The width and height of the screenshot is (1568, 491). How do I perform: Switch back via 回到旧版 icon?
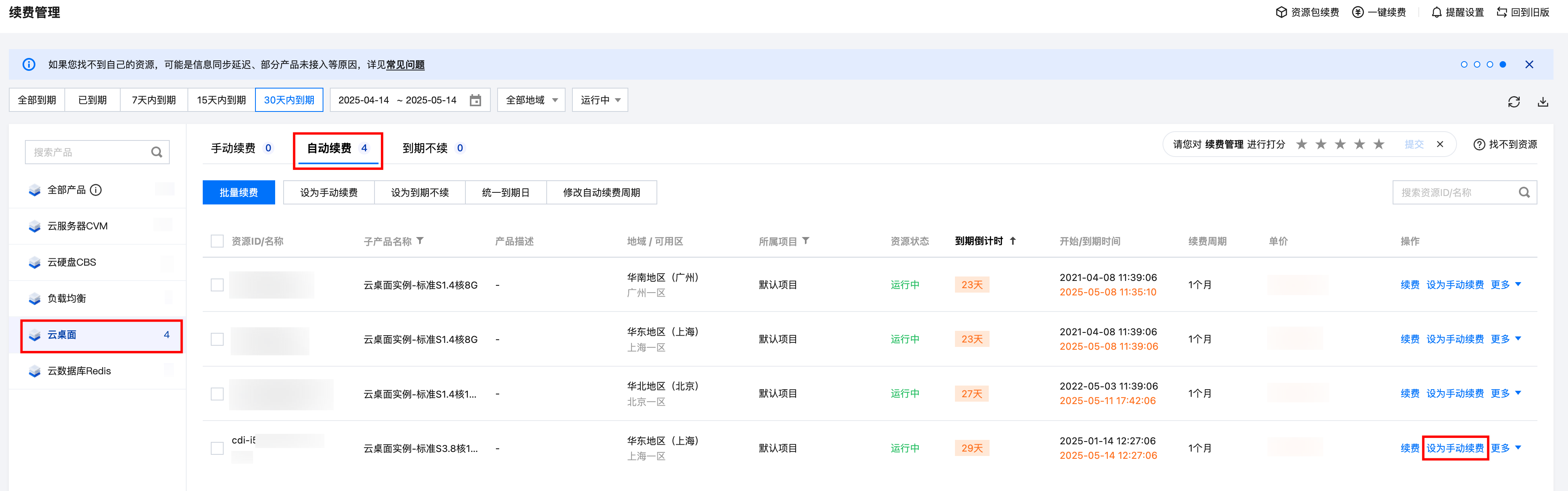point(1502,12)
